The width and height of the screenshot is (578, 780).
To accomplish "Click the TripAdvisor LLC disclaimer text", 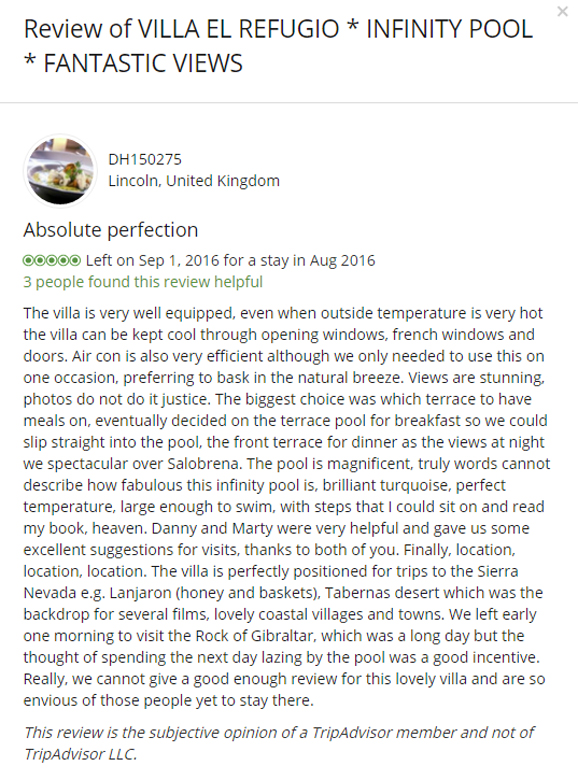I will click(279, 743).
